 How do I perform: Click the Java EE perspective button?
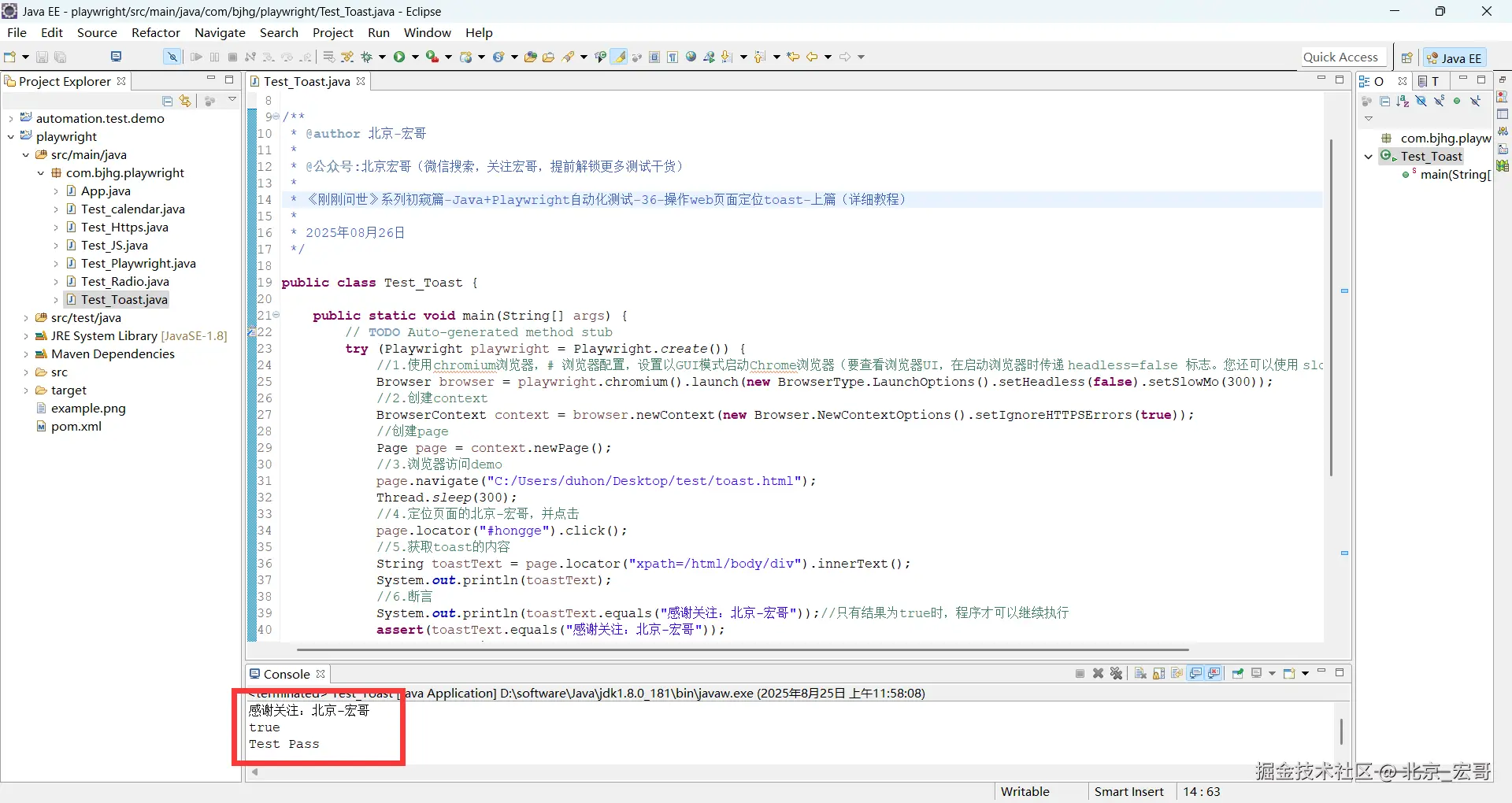pos(1454,57)
